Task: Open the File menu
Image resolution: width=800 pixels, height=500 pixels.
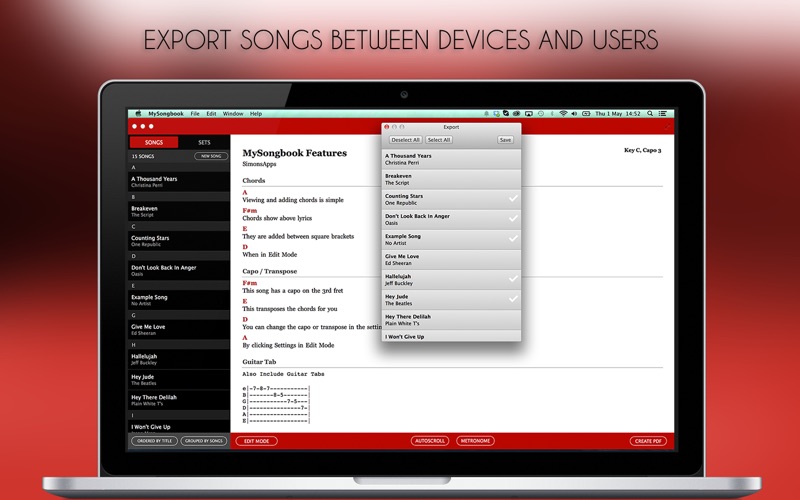Action: pyautogui.click(x=195, y=114)
